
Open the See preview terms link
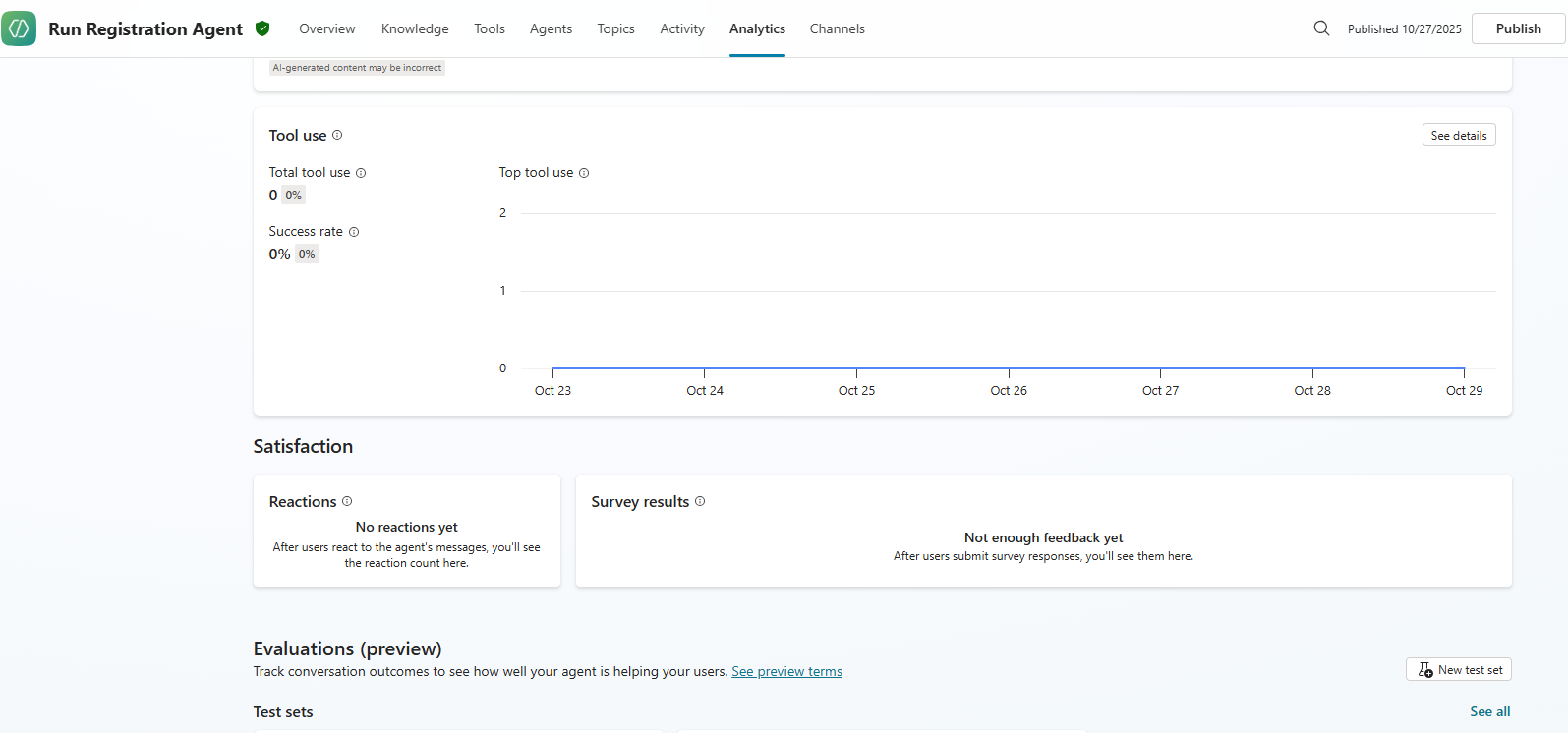tap(786, 672)
